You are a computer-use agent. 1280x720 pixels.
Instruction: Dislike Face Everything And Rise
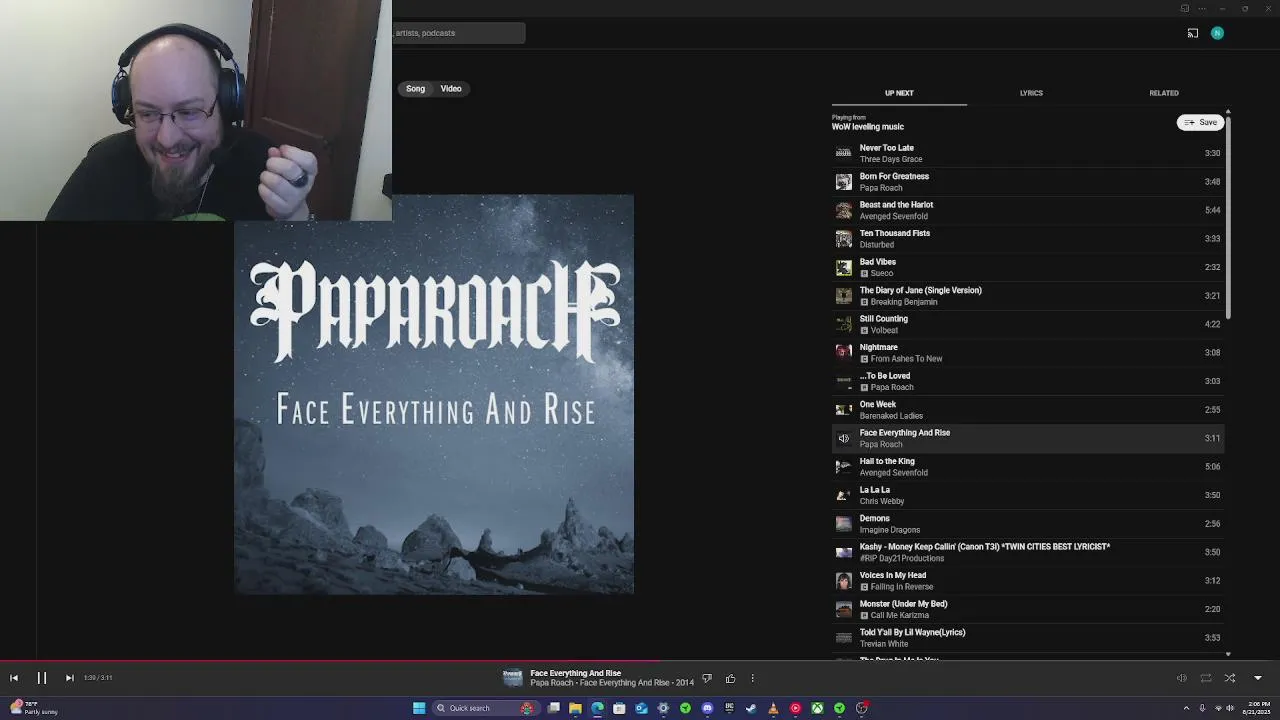coord(707,678)
